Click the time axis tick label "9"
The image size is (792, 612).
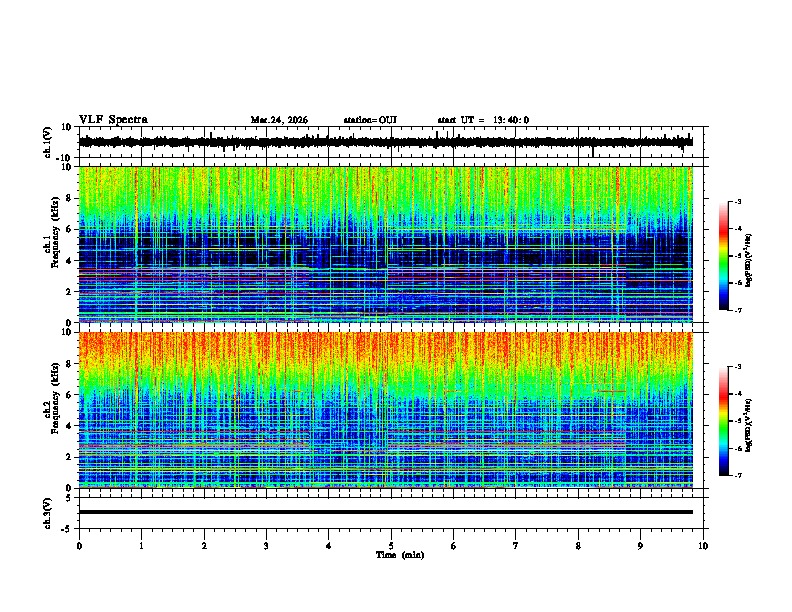coord(640,546)
